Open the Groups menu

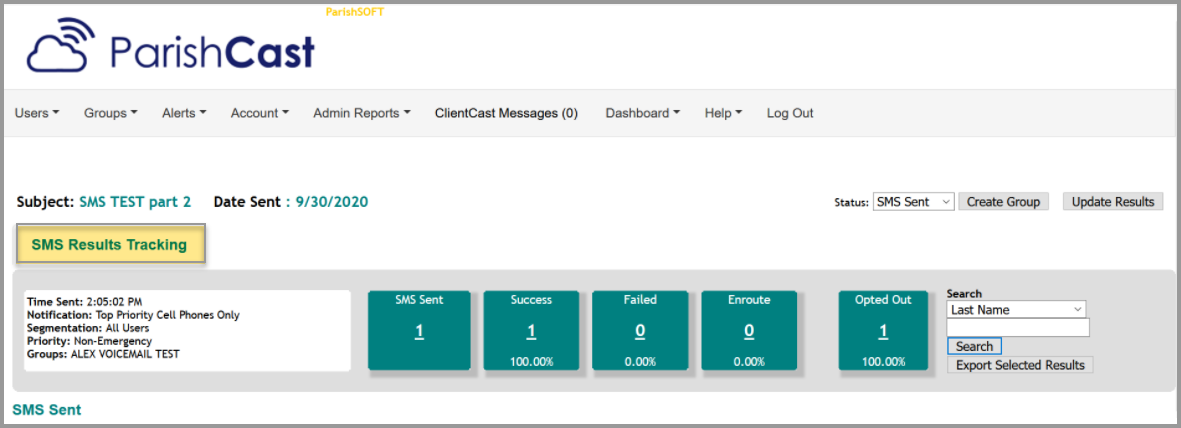tap(111, 113)
